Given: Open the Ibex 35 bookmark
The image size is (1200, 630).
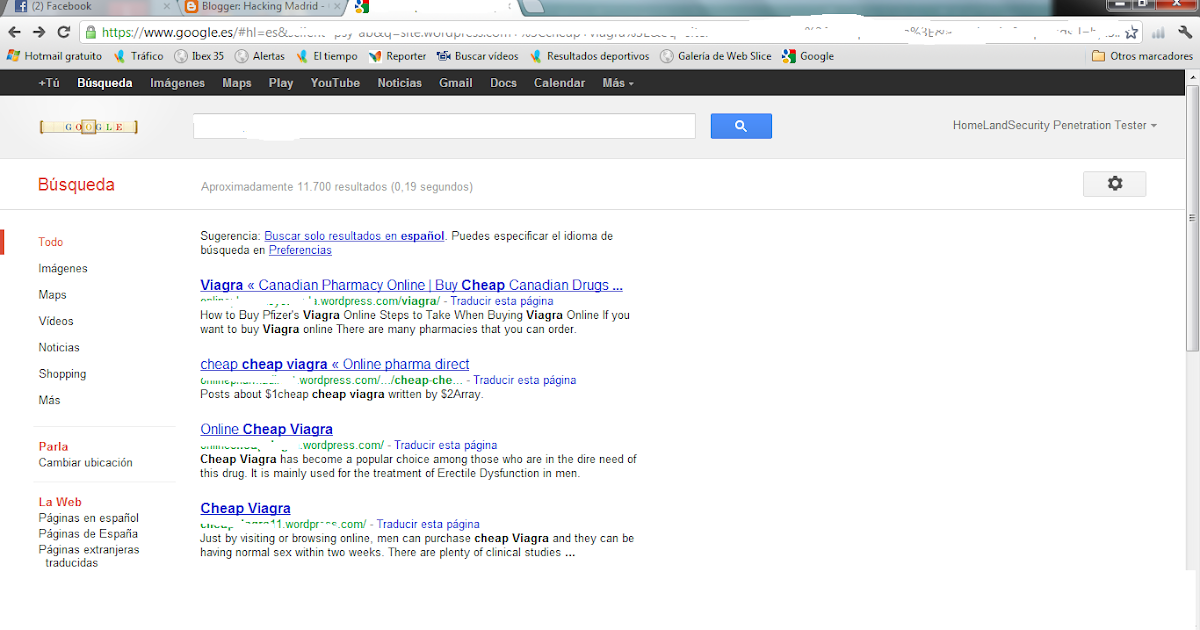Looking at the screenshot, I should click(x=199, y=56).
